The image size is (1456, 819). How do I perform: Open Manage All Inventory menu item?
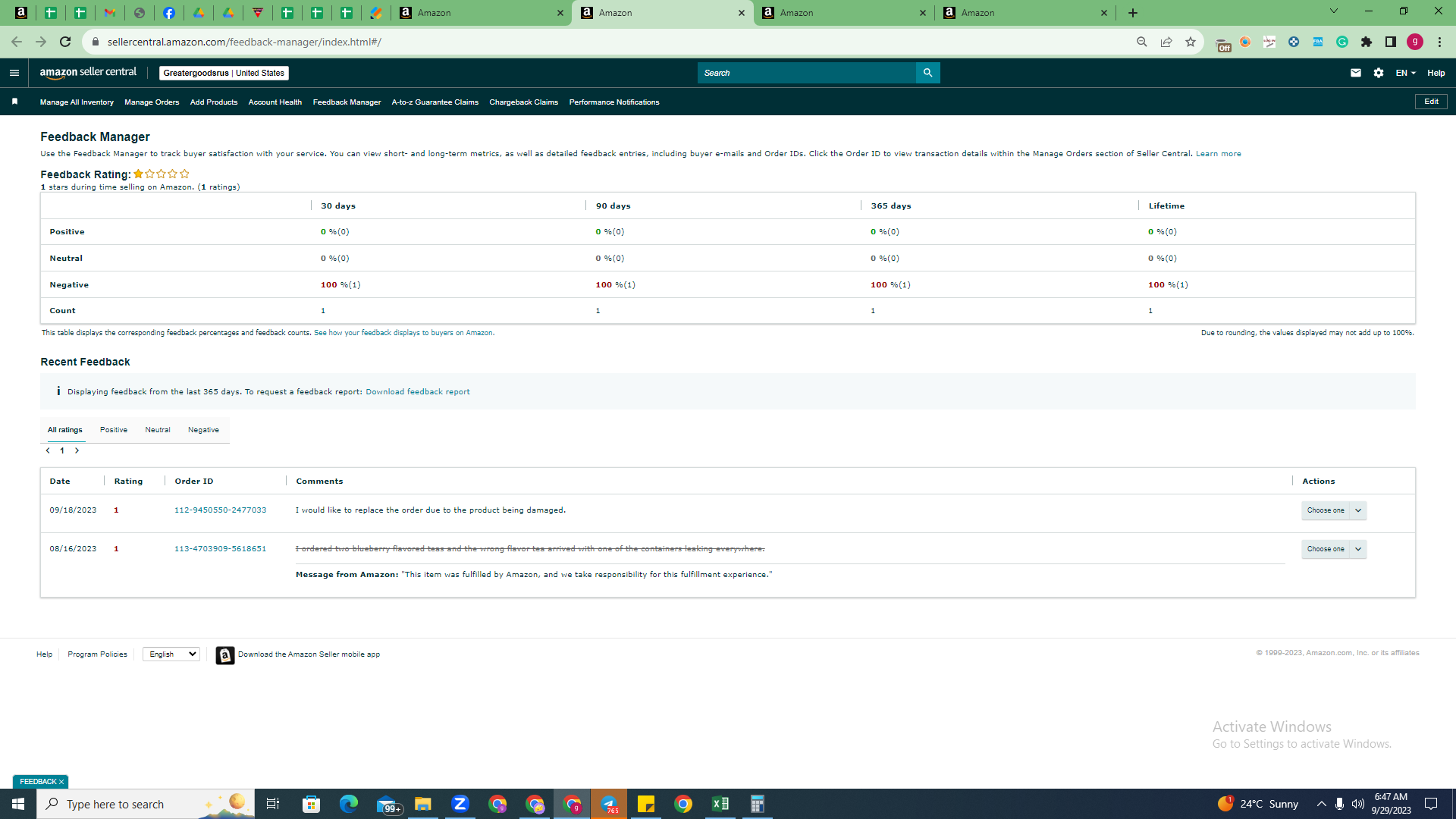click(77, 102)
